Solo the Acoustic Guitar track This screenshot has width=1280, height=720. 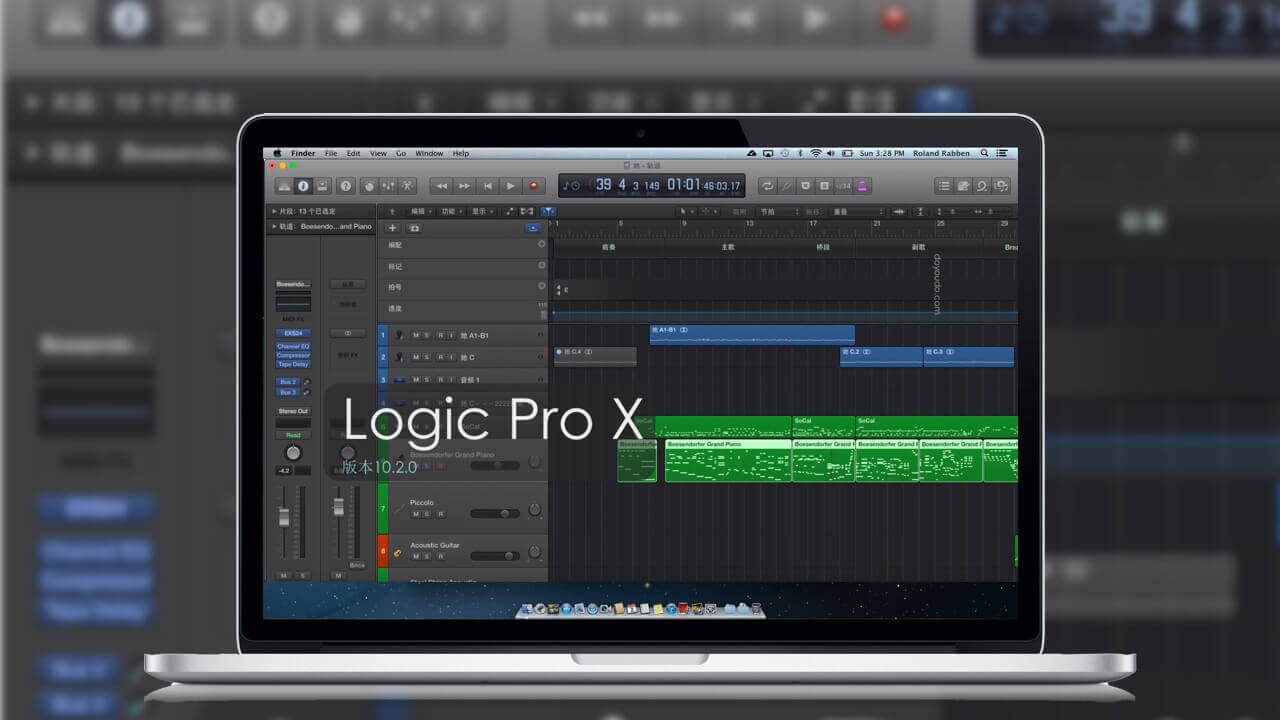pos(427,555)
